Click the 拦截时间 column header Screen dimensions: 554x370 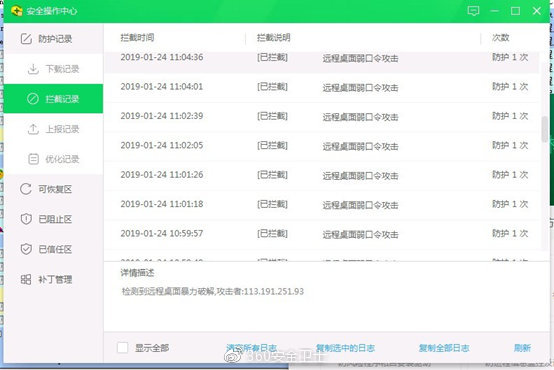click(137, 37)
